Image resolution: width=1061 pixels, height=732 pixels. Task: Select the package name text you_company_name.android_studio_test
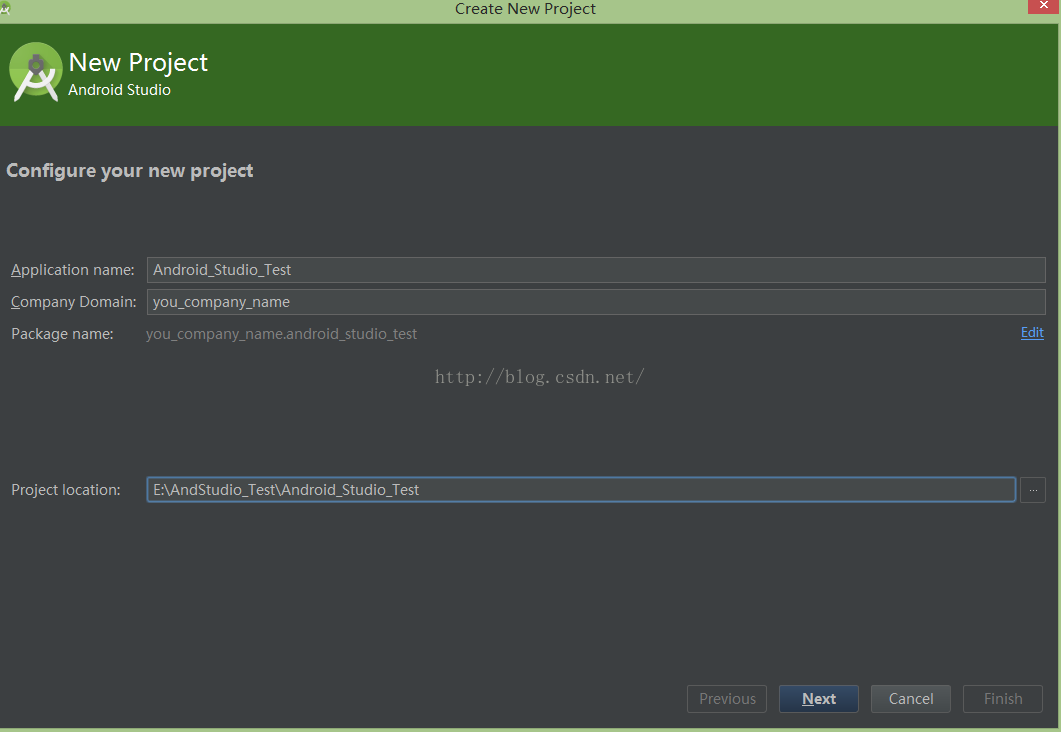coord(281,334)
